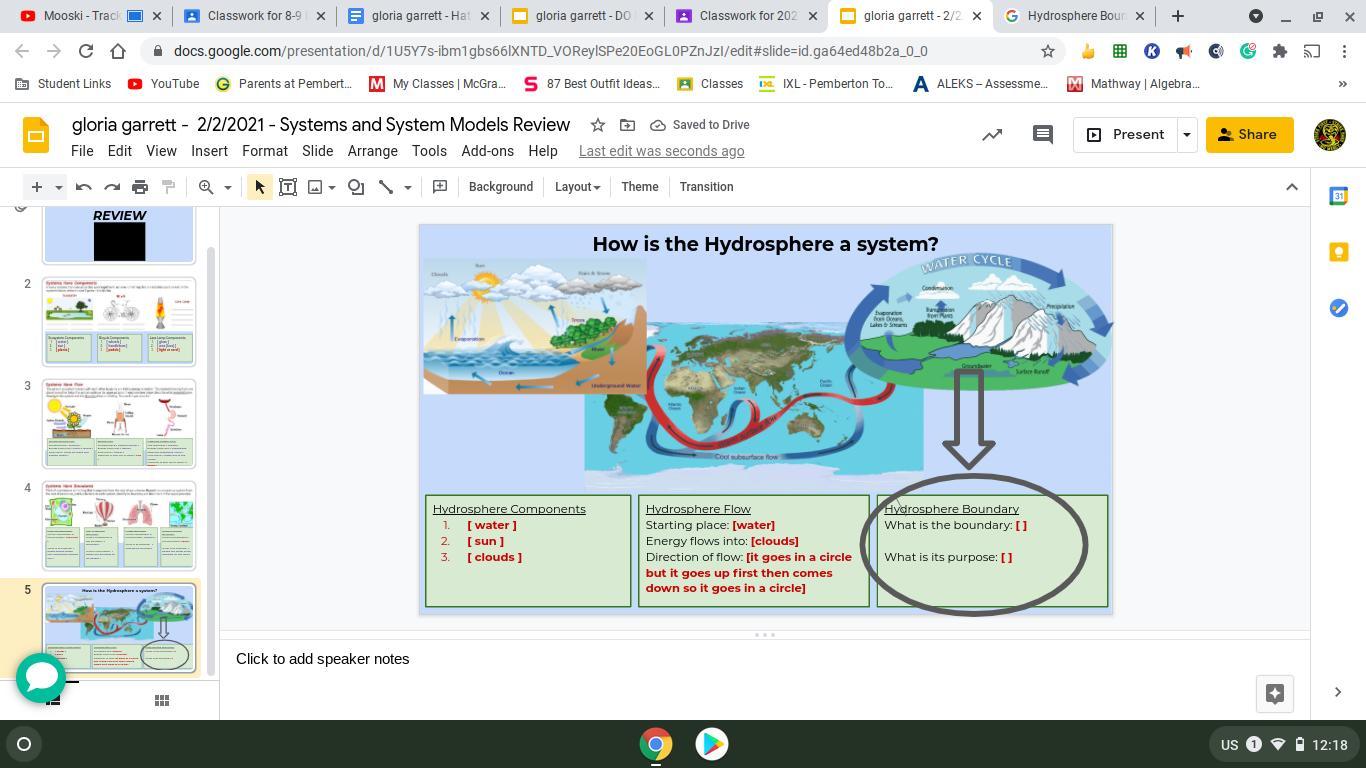The image size is (1366, 768).
Task: Open the Layout dropdown
Action: [577, 187]
